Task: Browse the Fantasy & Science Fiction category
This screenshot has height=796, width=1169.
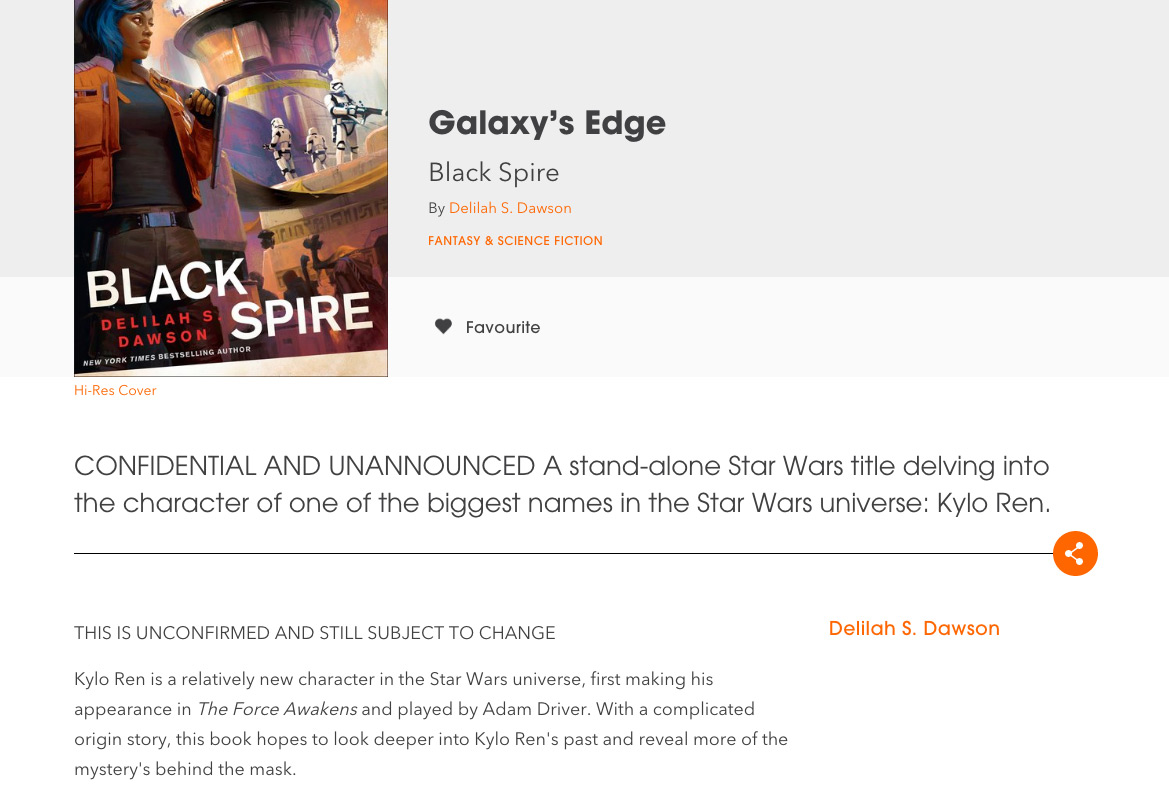Action: tap(515, 241)
